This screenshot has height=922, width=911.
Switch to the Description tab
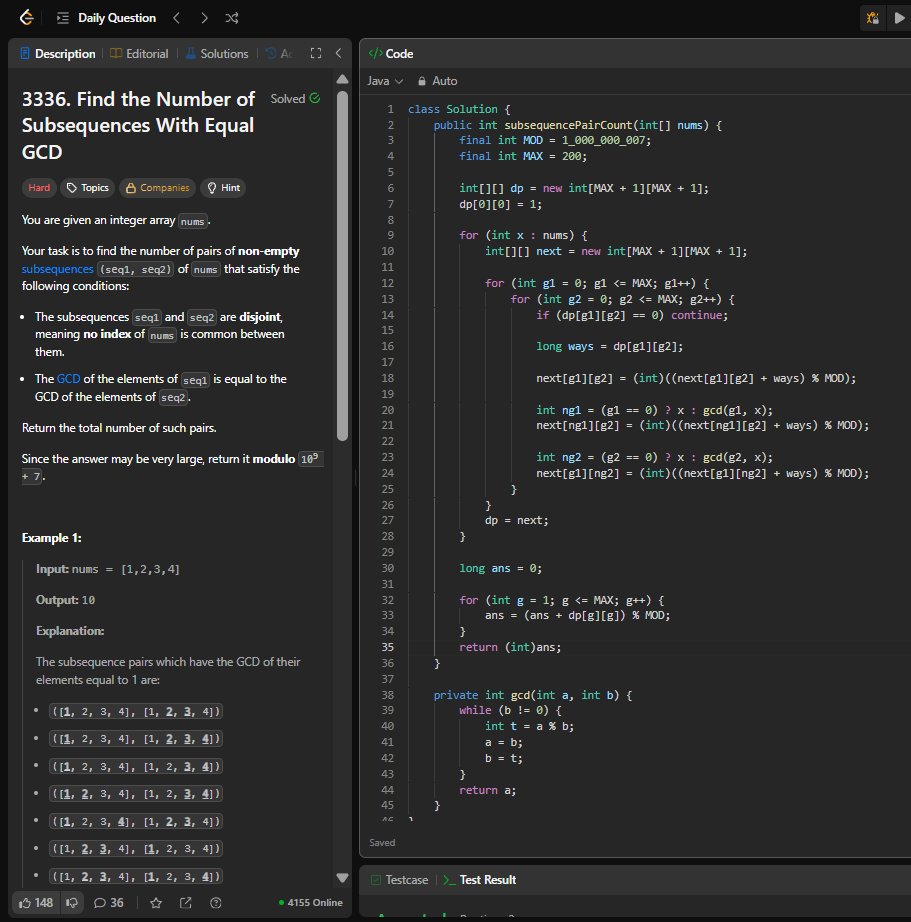click(58, 54)
